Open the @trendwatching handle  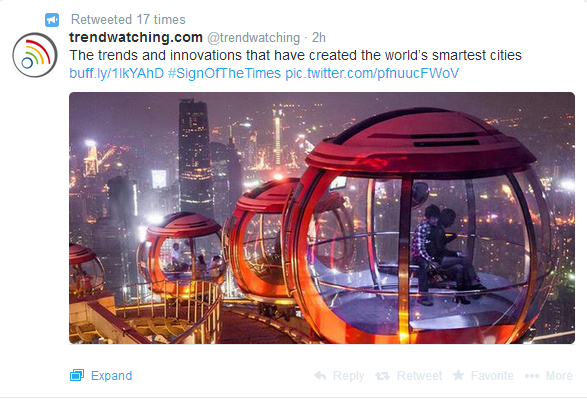coord(253,38)
